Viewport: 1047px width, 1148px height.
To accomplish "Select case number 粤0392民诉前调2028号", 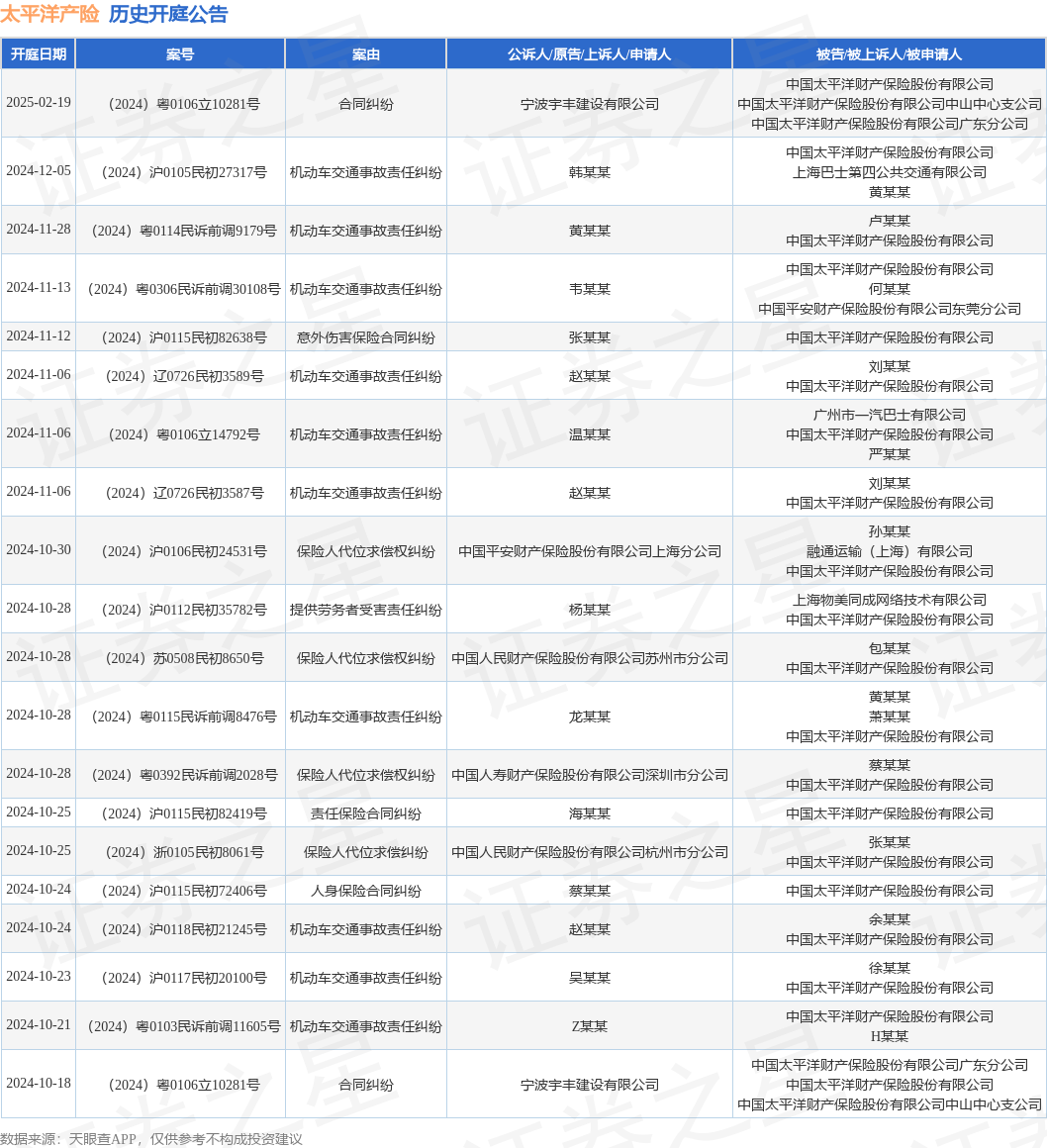I will pyautogui.click(x=208, y=775).
